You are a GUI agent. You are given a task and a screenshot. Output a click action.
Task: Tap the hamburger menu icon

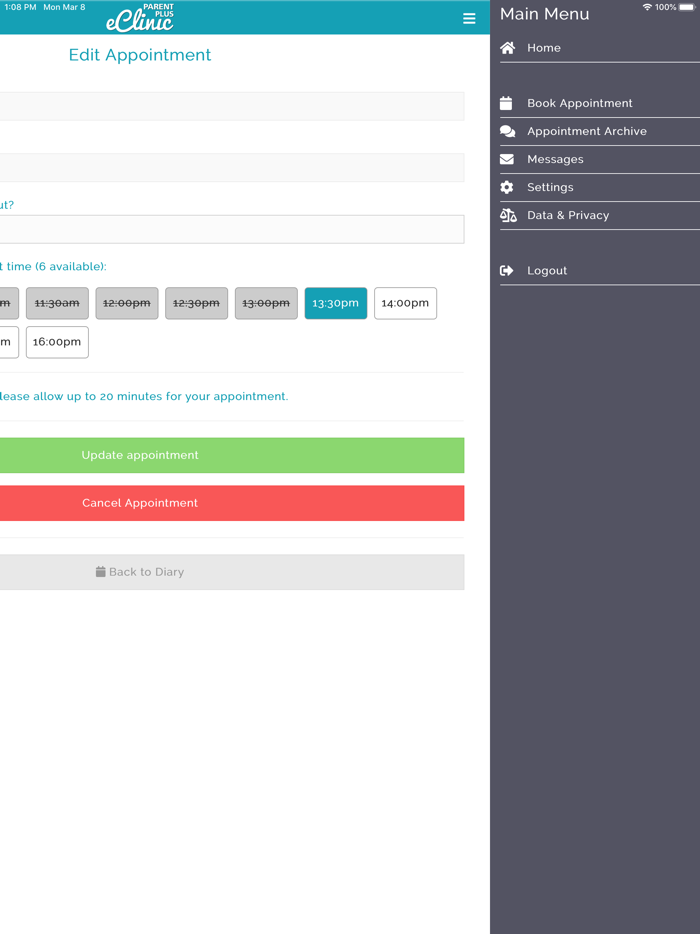[x=469, y=18]
